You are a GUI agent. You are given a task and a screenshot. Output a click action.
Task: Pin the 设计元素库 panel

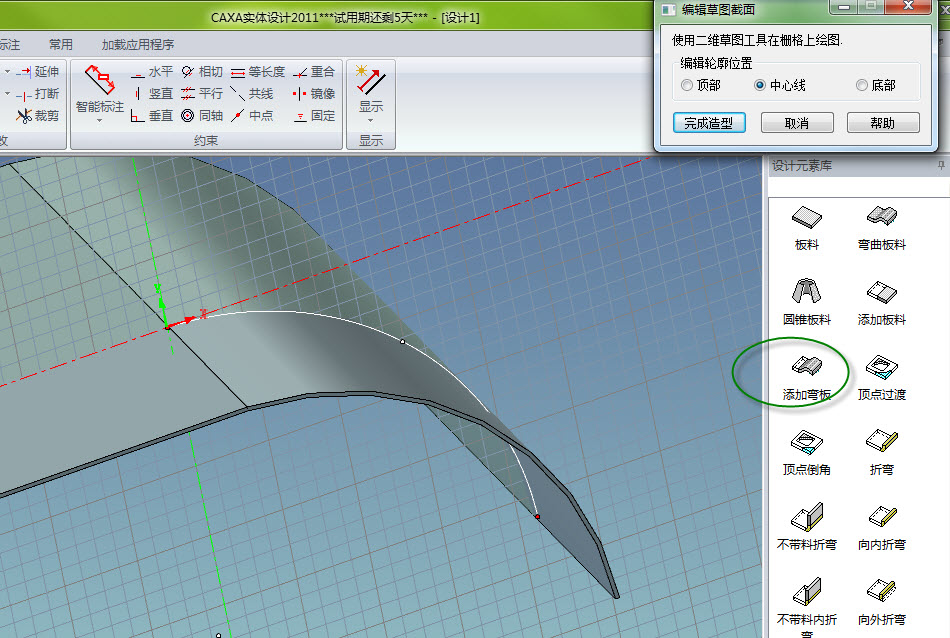pos(941,165)
